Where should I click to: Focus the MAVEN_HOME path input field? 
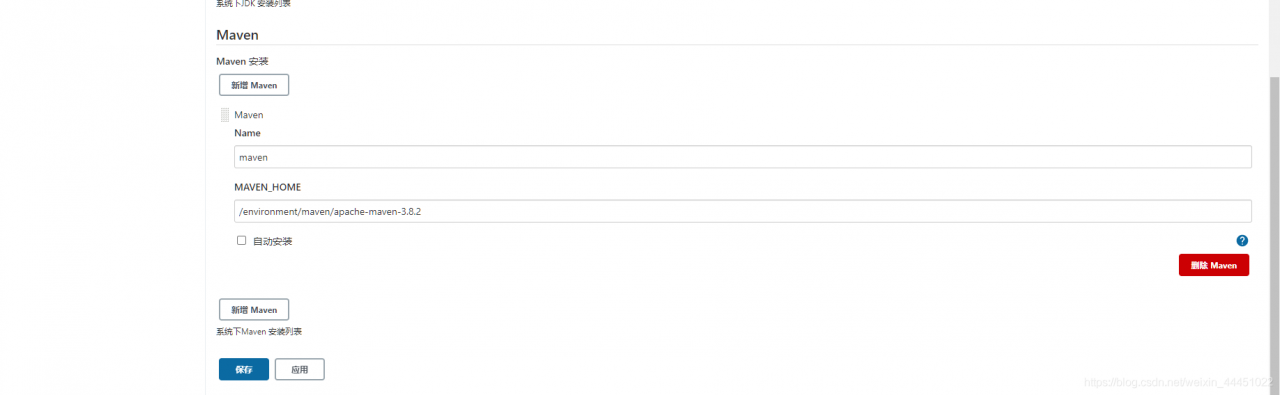click(743, 211)
